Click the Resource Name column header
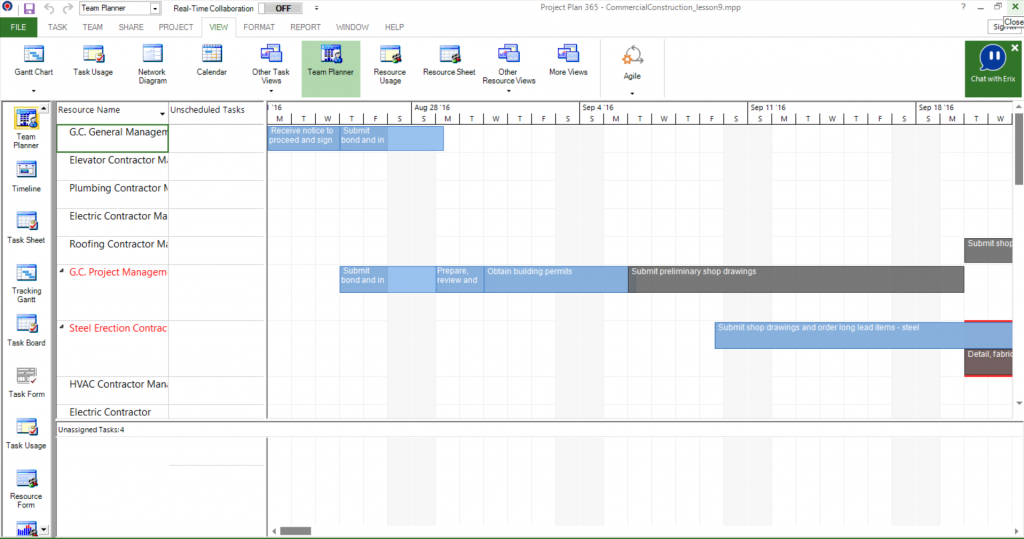 tap(105, 110)
